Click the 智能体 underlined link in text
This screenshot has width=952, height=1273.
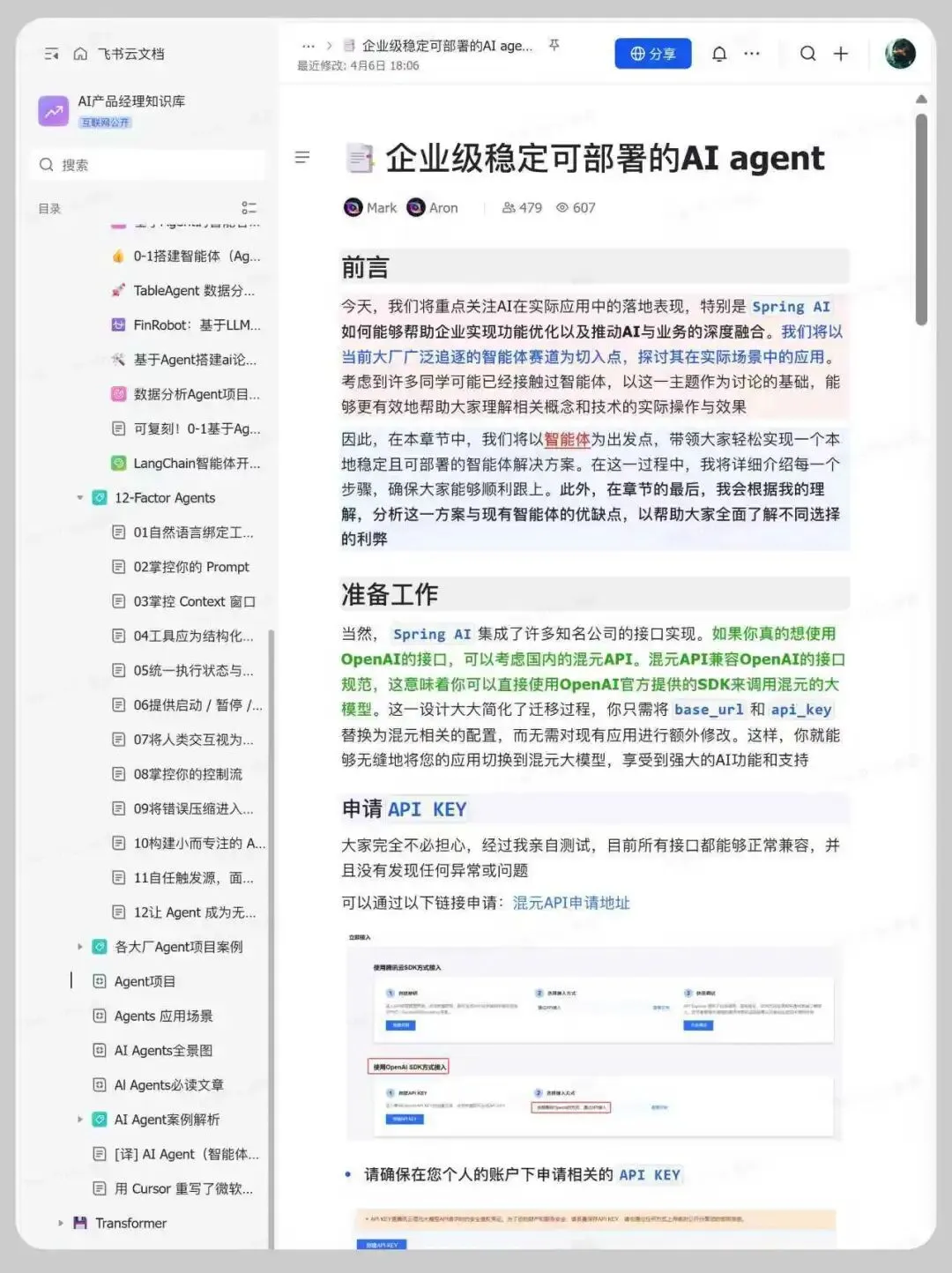567,439
